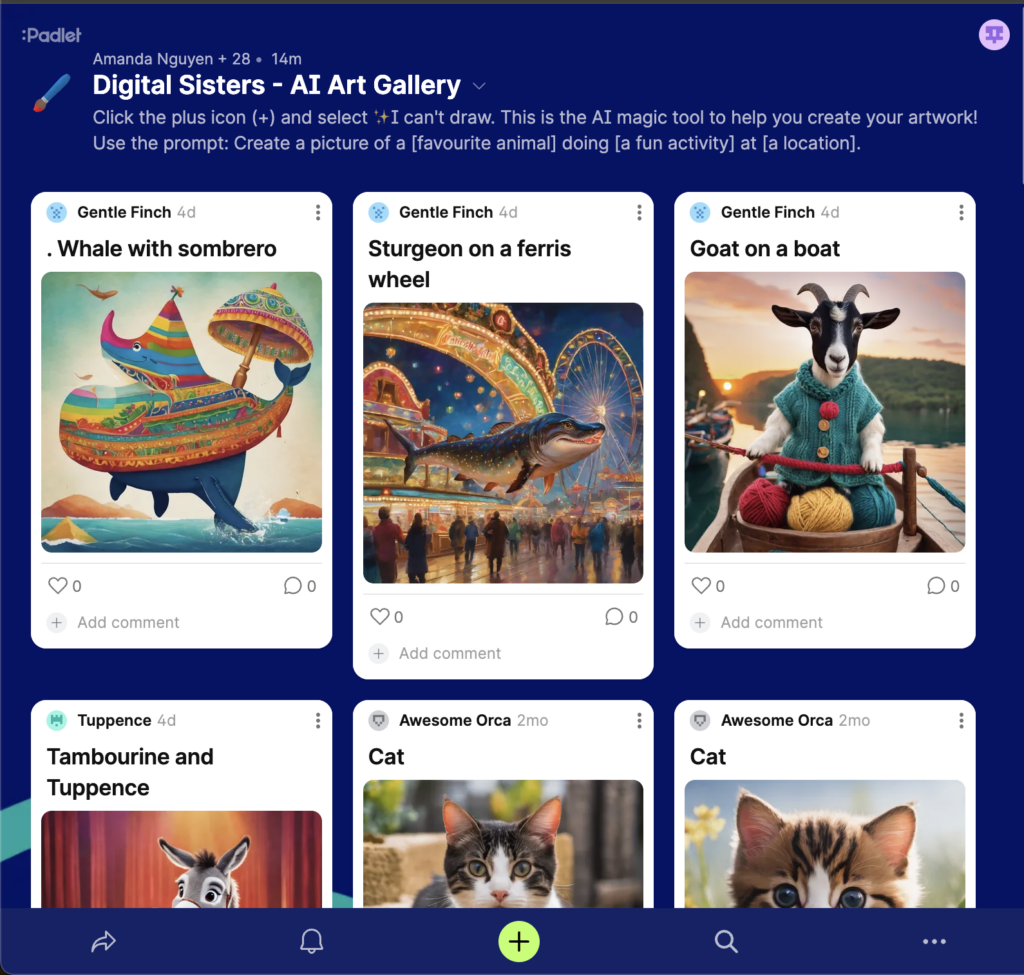This screenshot has height=975, width=1024.
Task: Open options menu on Tuppence's post
Action: (317, 720)
